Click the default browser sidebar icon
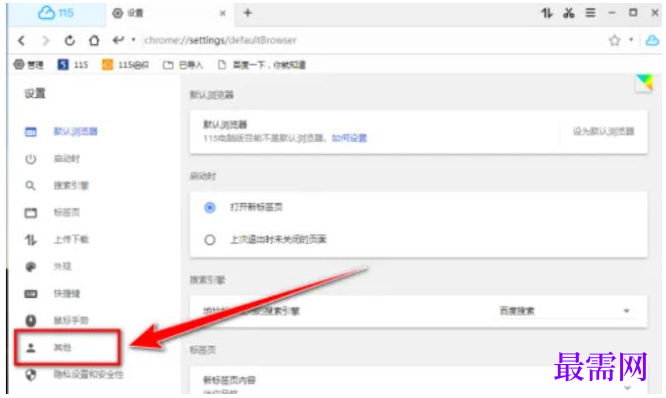This screenshot has width=666, height=398. tap(31, 132)
